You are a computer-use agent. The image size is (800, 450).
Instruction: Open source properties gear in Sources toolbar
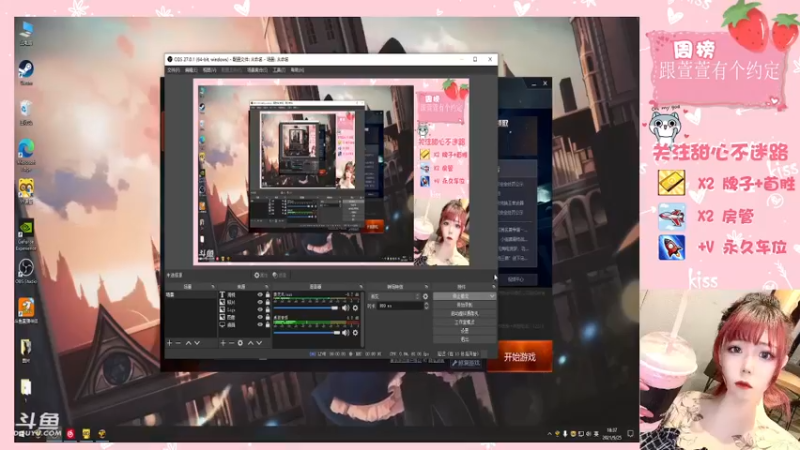point(240,343)
